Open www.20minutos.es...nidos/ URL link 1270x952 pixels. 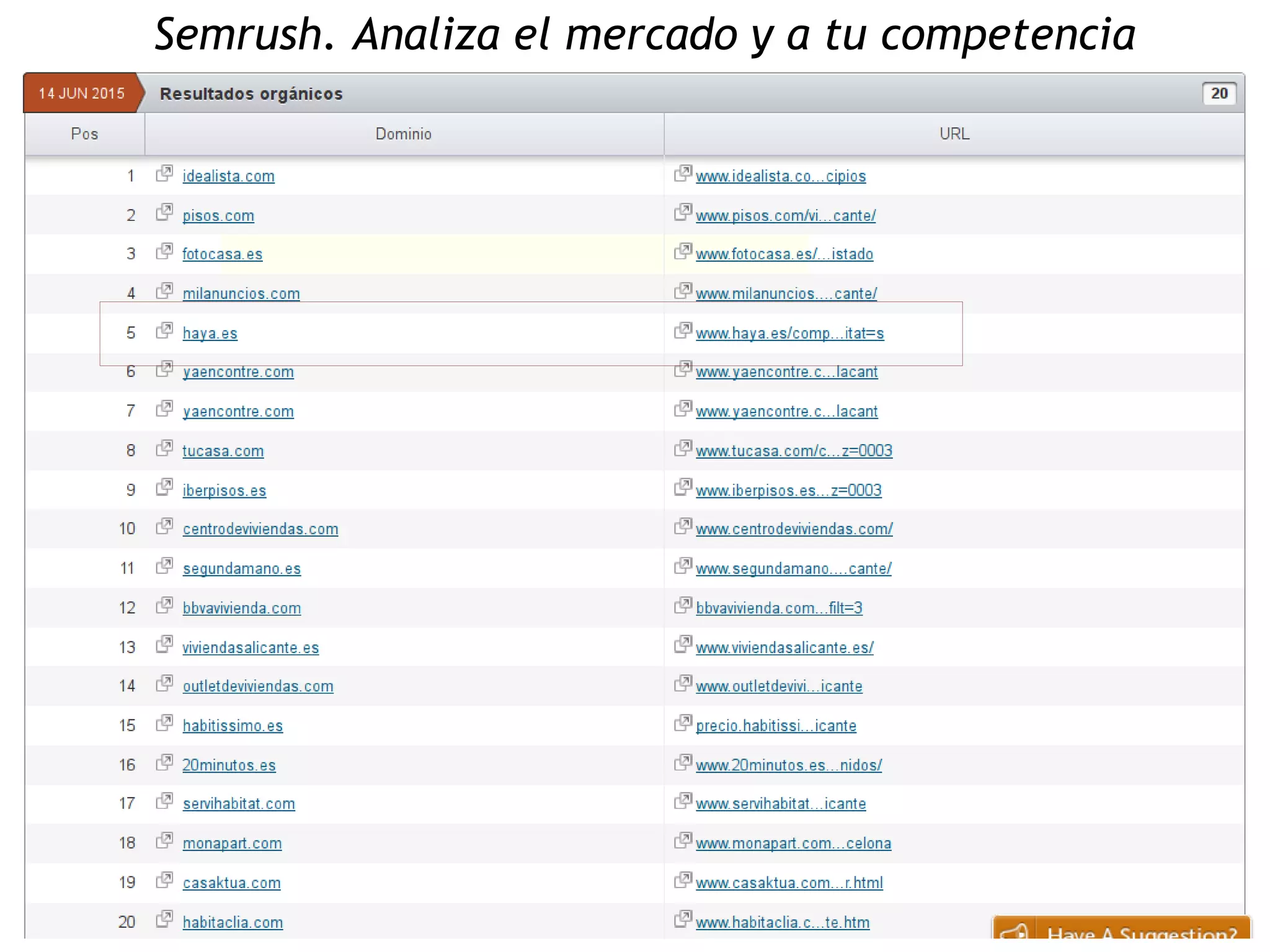pyautogui.click(x=789, y=765)
